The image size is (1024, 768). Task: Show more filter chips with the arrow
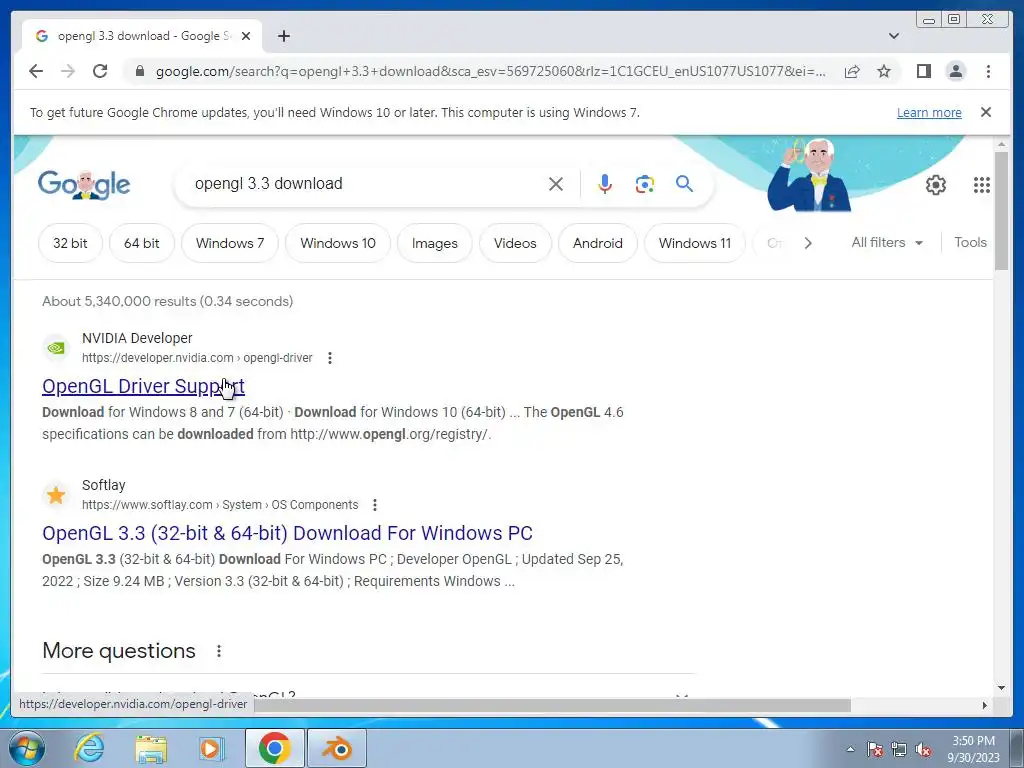coord(808,243)
